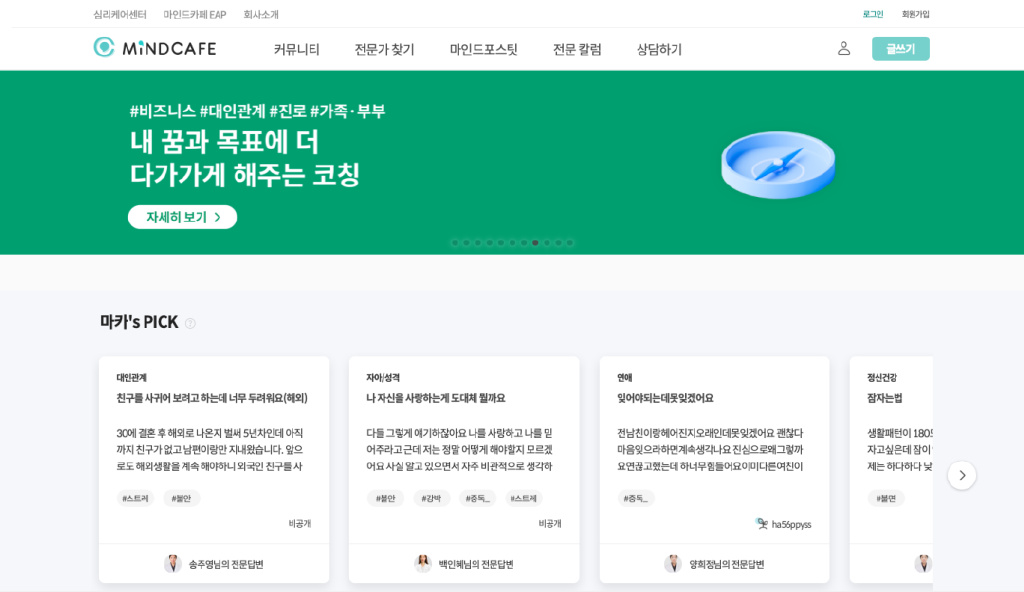Screen dimensions: 1024x592
Task: Click the ha56ppyss user avatar icon
Action: pos(761,523)
